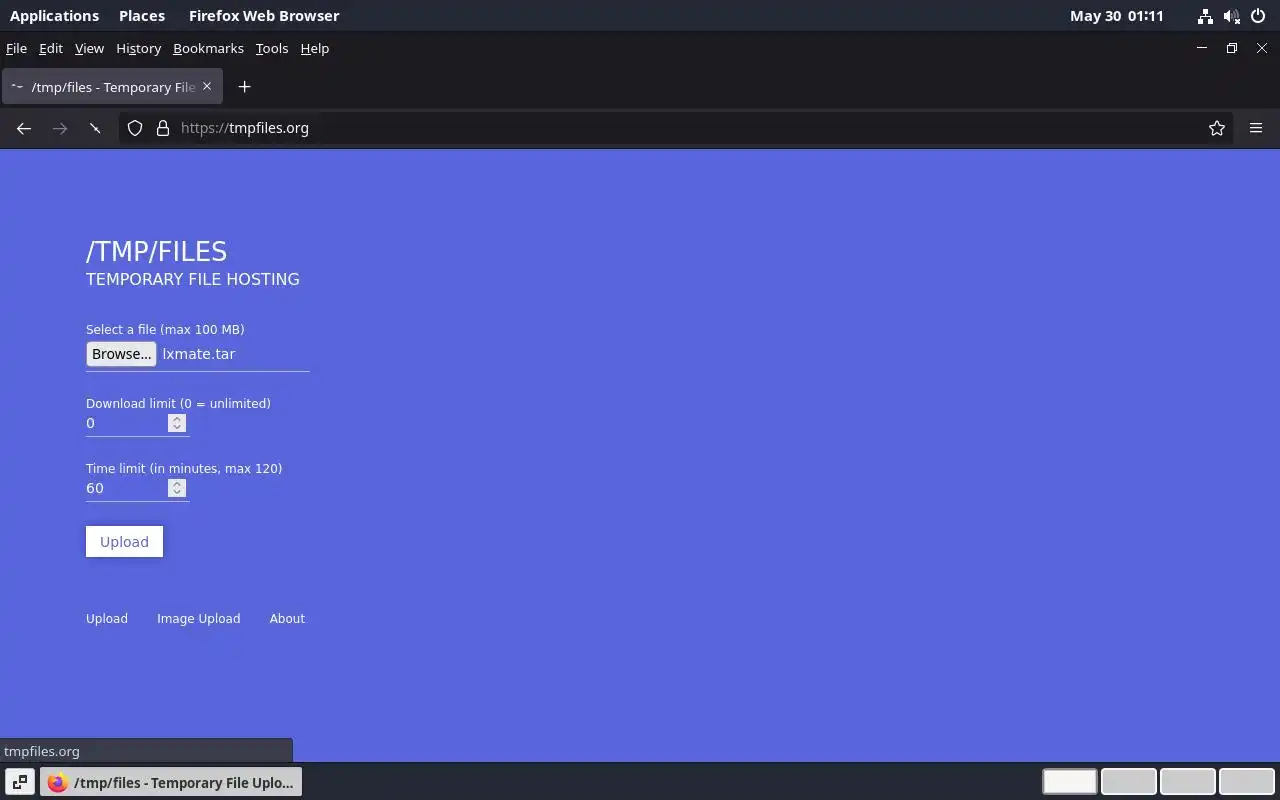This screenshot has height=800, width=1280.
Task: Open the Places menu in top panel
Action: pos(142,16)
